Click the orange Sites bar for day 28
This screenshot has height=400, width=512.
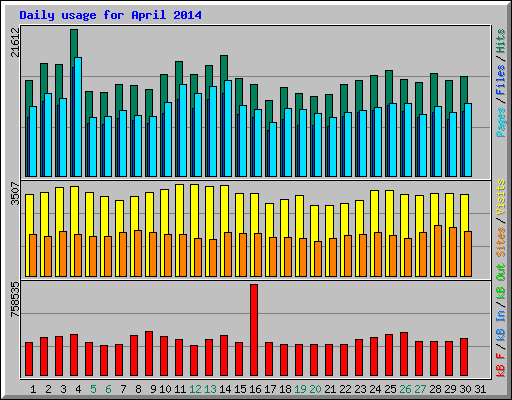click(x=438, y=251)
